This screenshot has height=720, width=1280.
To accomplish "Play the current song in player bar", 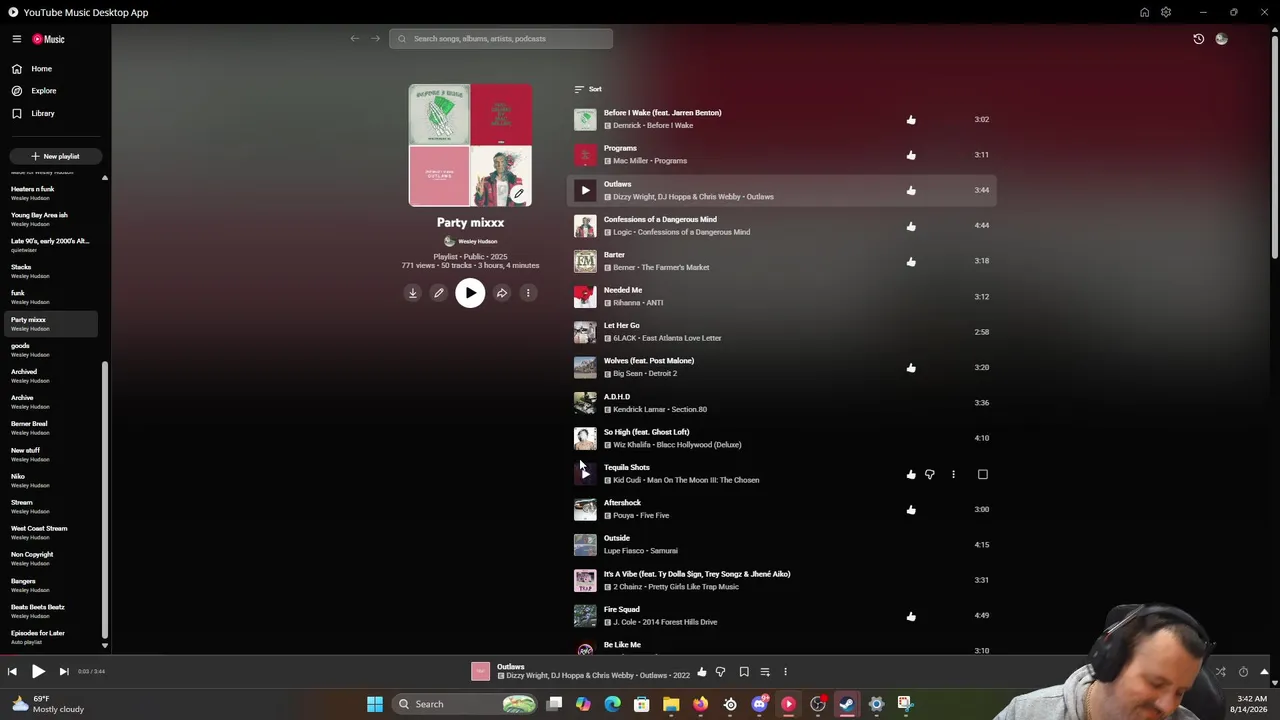I will (38, 672).
